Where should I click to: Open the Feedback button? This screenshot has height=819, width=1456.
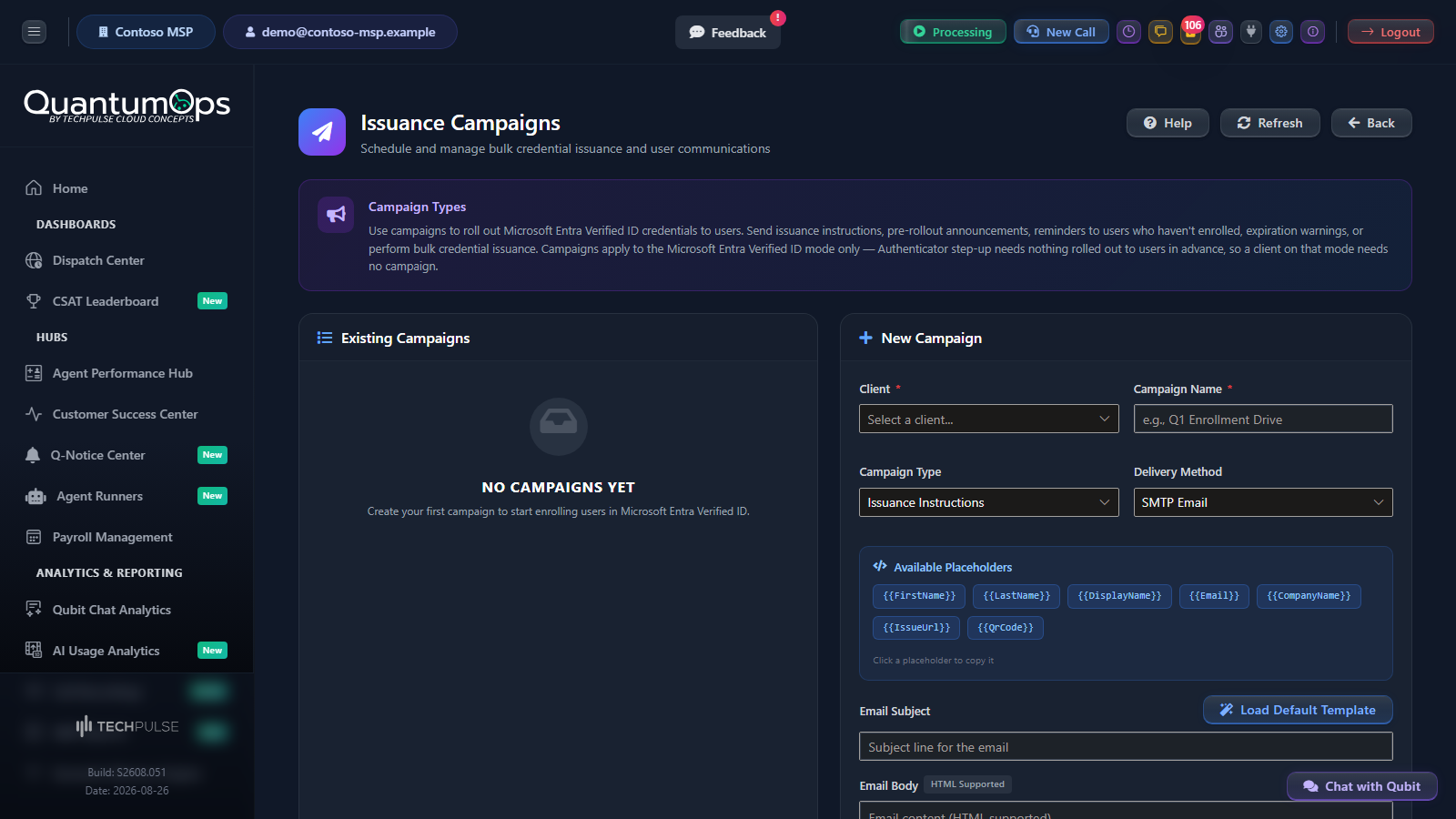pyautogui.click(x=728, y=33)
